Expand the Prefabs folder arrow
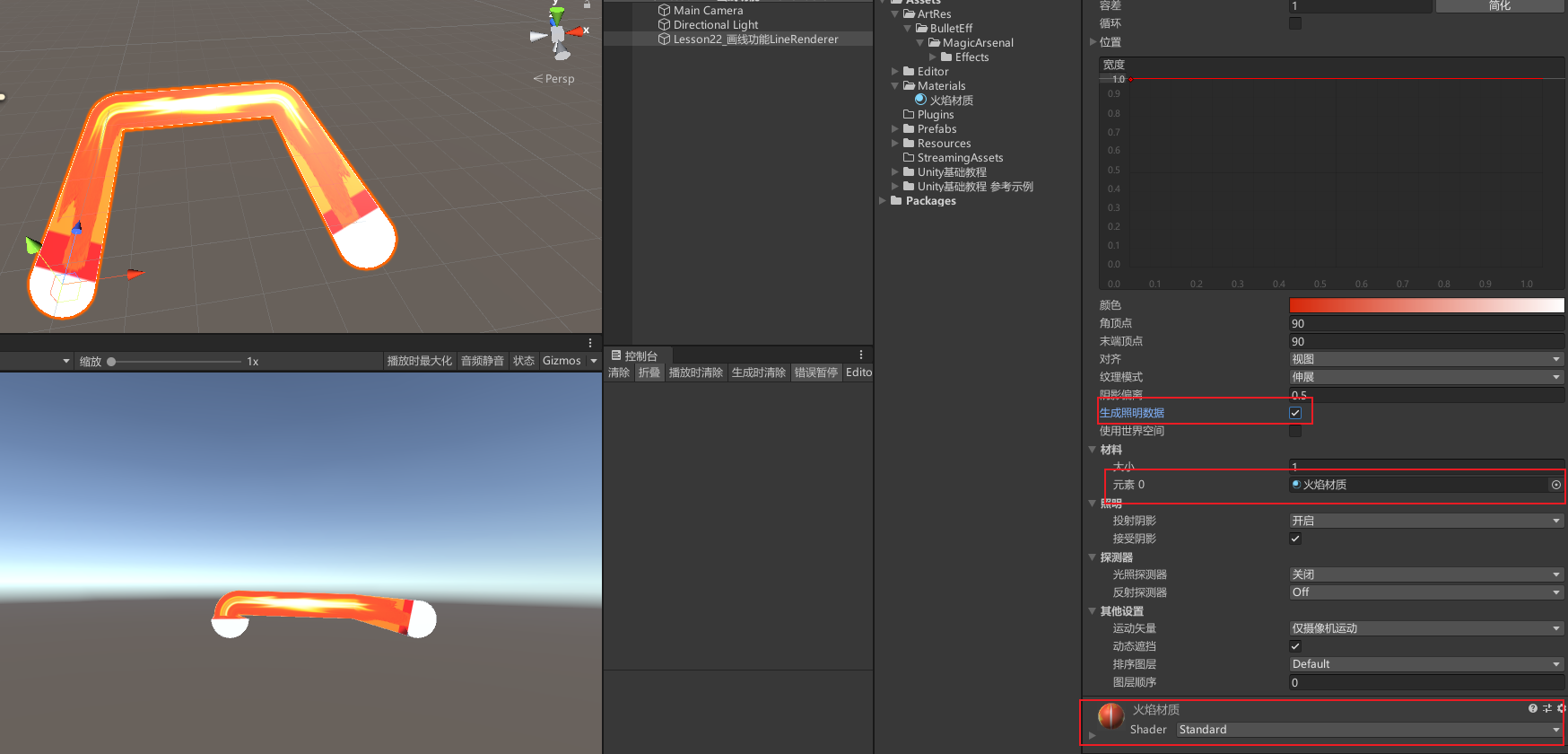The image size is (1568, 754). pos(895,129)
